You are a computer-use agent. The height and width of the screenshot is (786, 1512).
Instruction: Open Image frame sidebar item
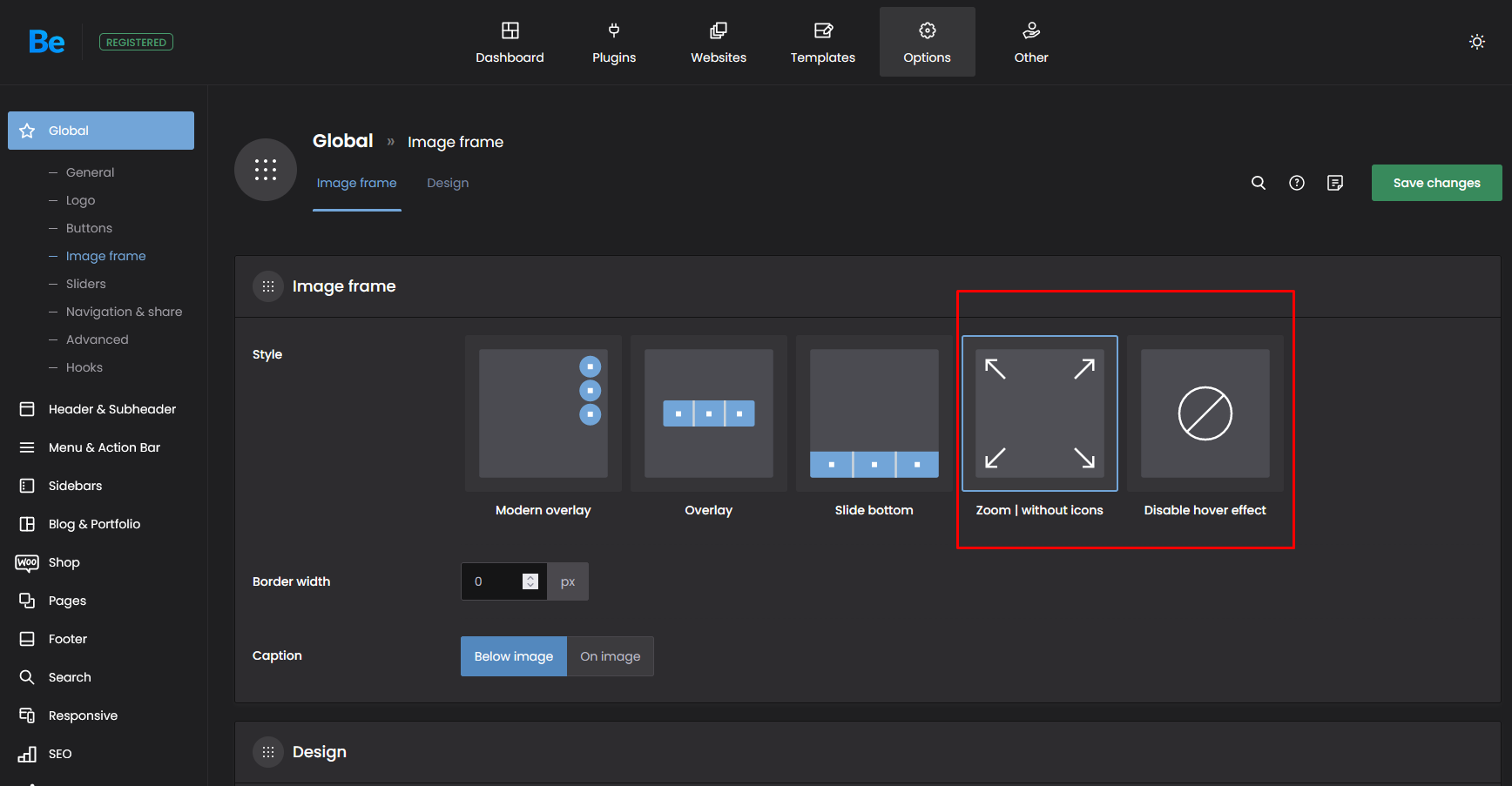(105, 256)
